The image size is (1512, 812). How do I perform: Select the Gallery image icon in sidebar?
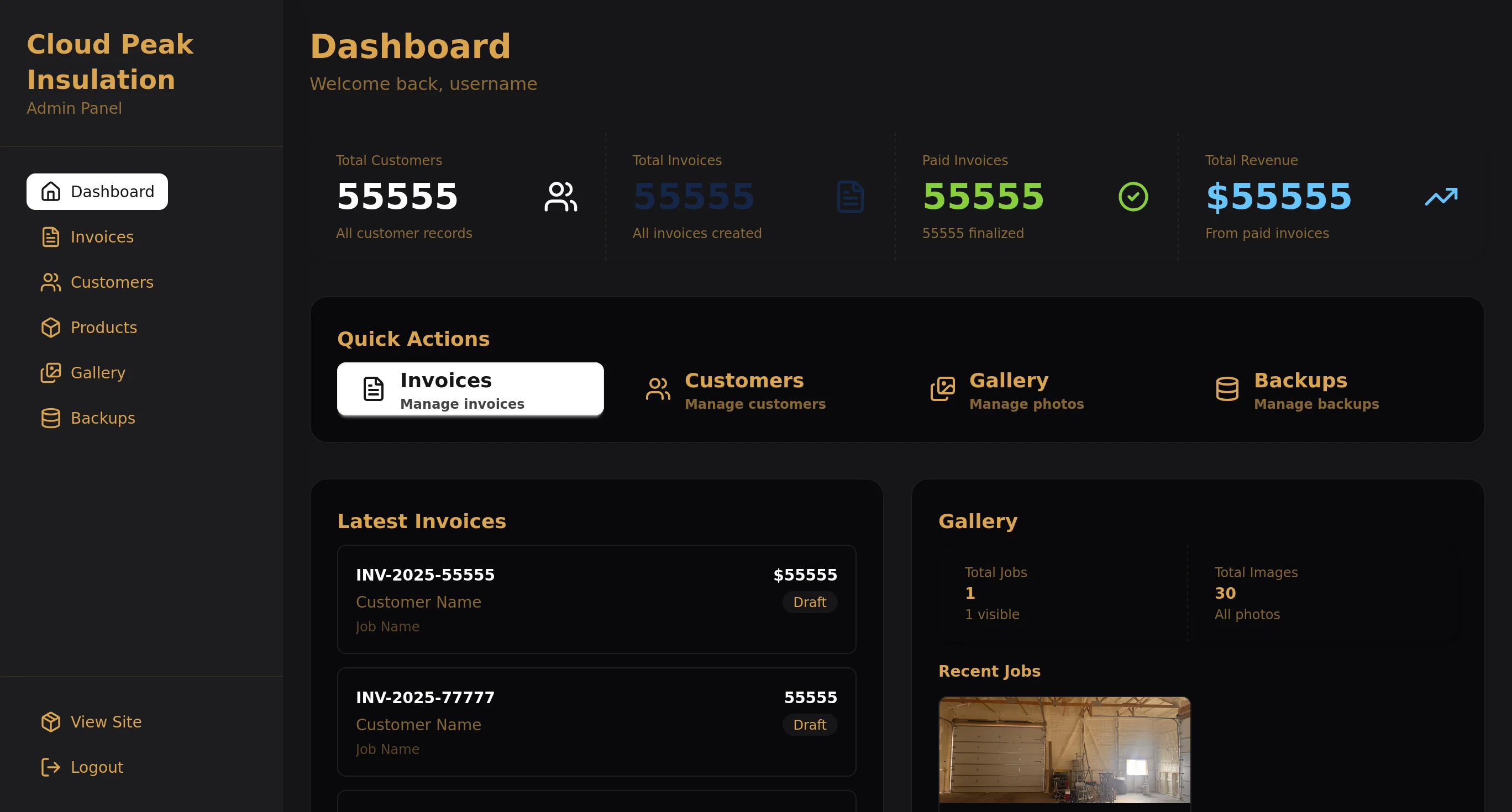click(x=50, y=372)
